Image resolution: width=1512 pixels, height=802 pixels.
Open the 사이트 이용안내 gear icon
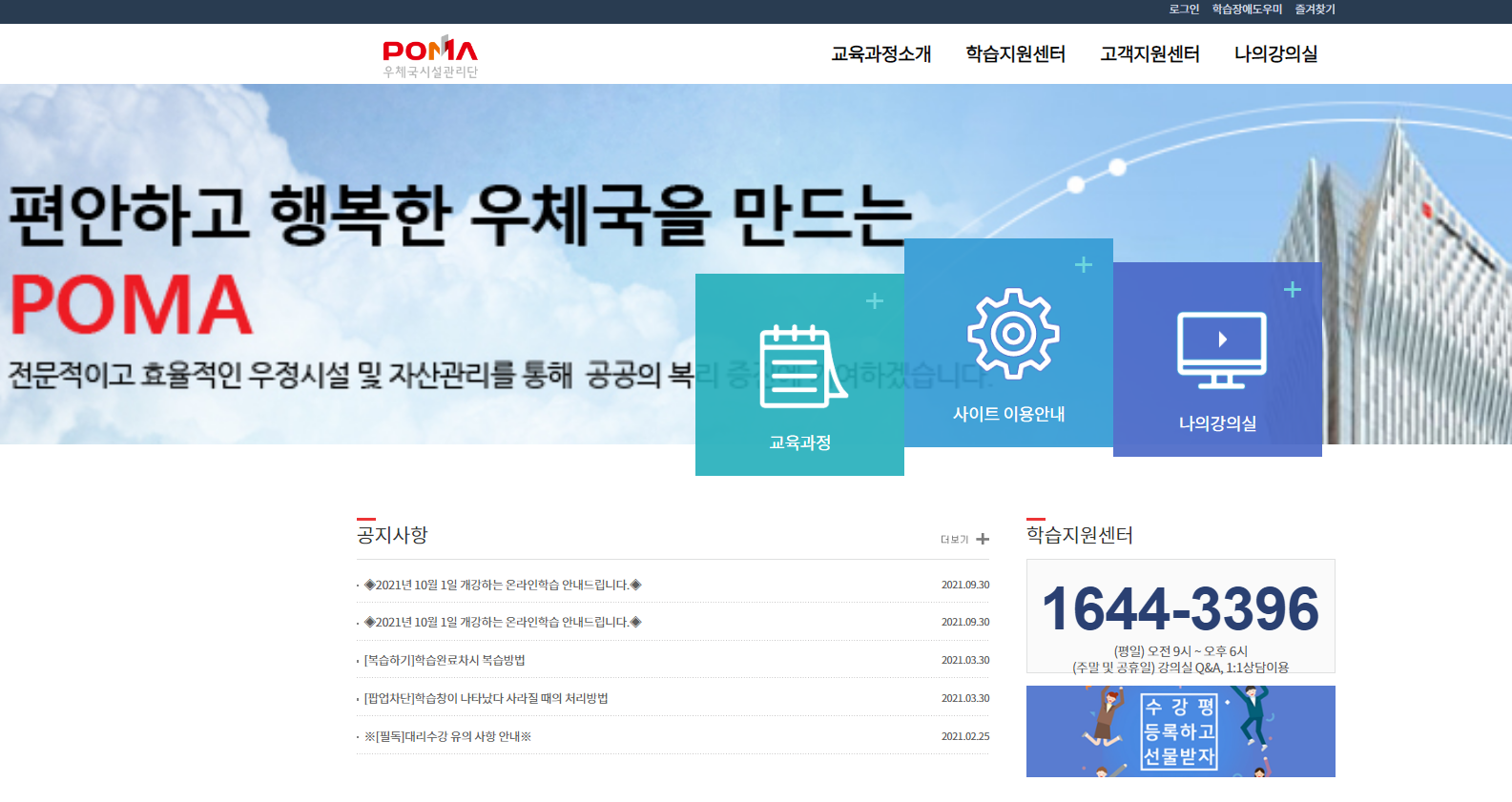point(1013,334)
